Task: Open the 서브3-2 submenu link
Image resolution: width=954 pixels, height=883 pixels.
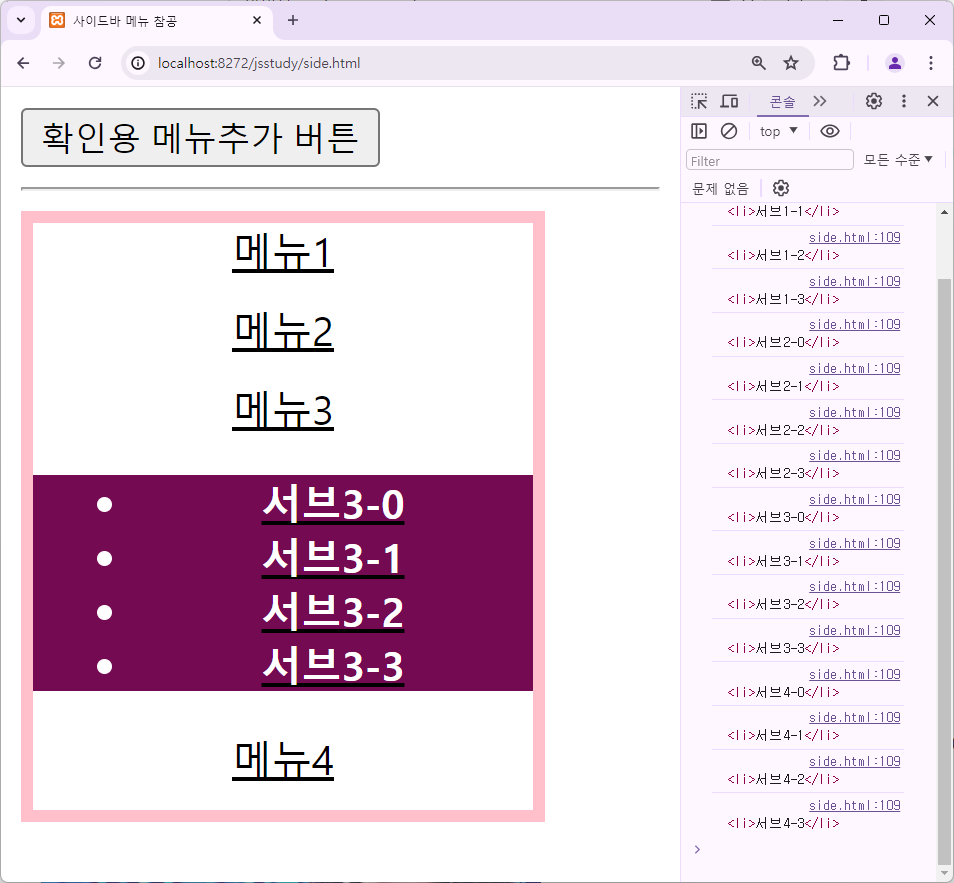Action: coord(333,612)
